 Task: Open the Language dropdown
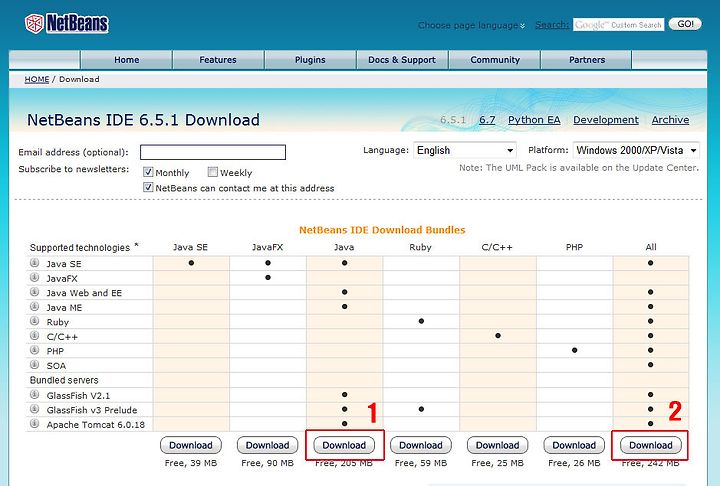pyautogui.click(x=465, y=150)
